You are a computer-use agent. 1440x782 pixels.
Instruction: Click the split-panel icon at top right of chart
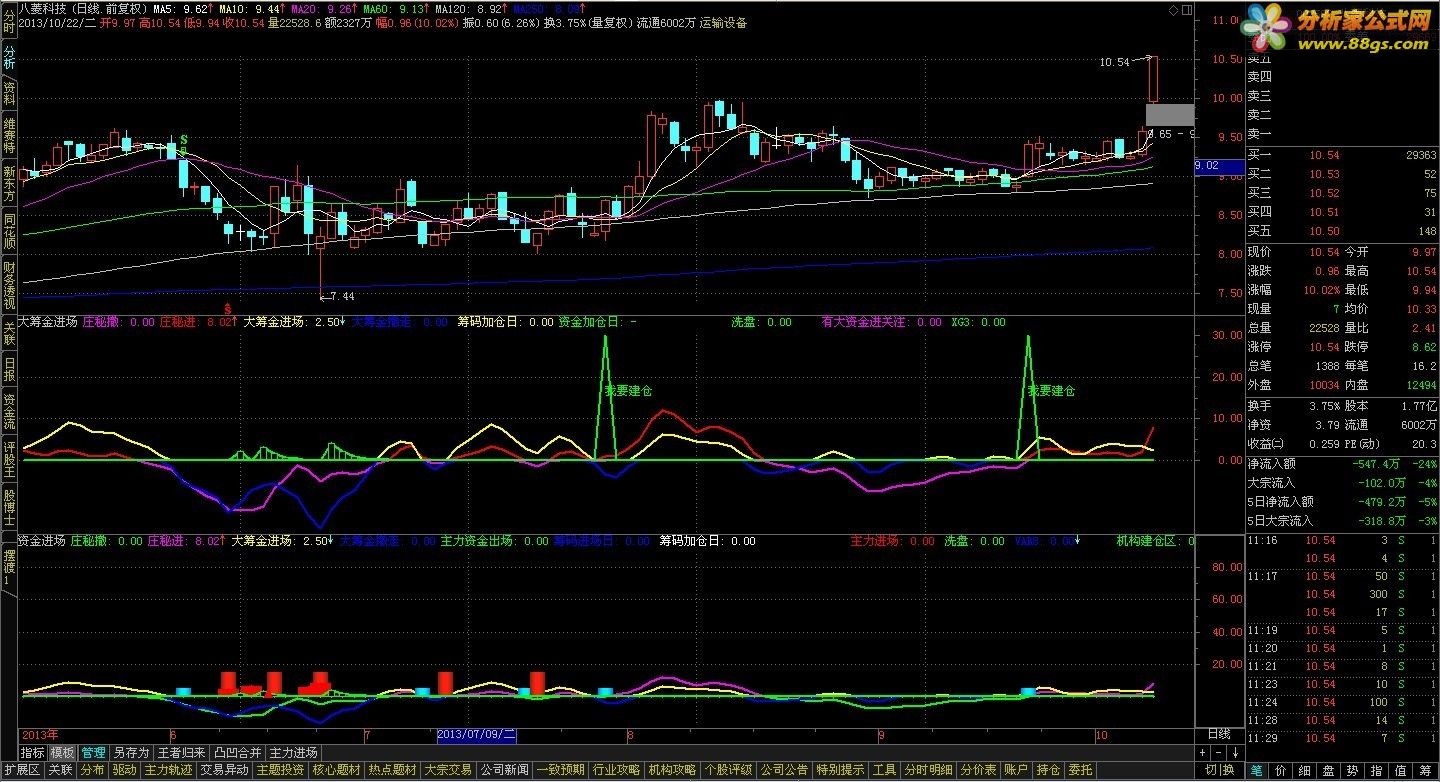[1187, 10]
